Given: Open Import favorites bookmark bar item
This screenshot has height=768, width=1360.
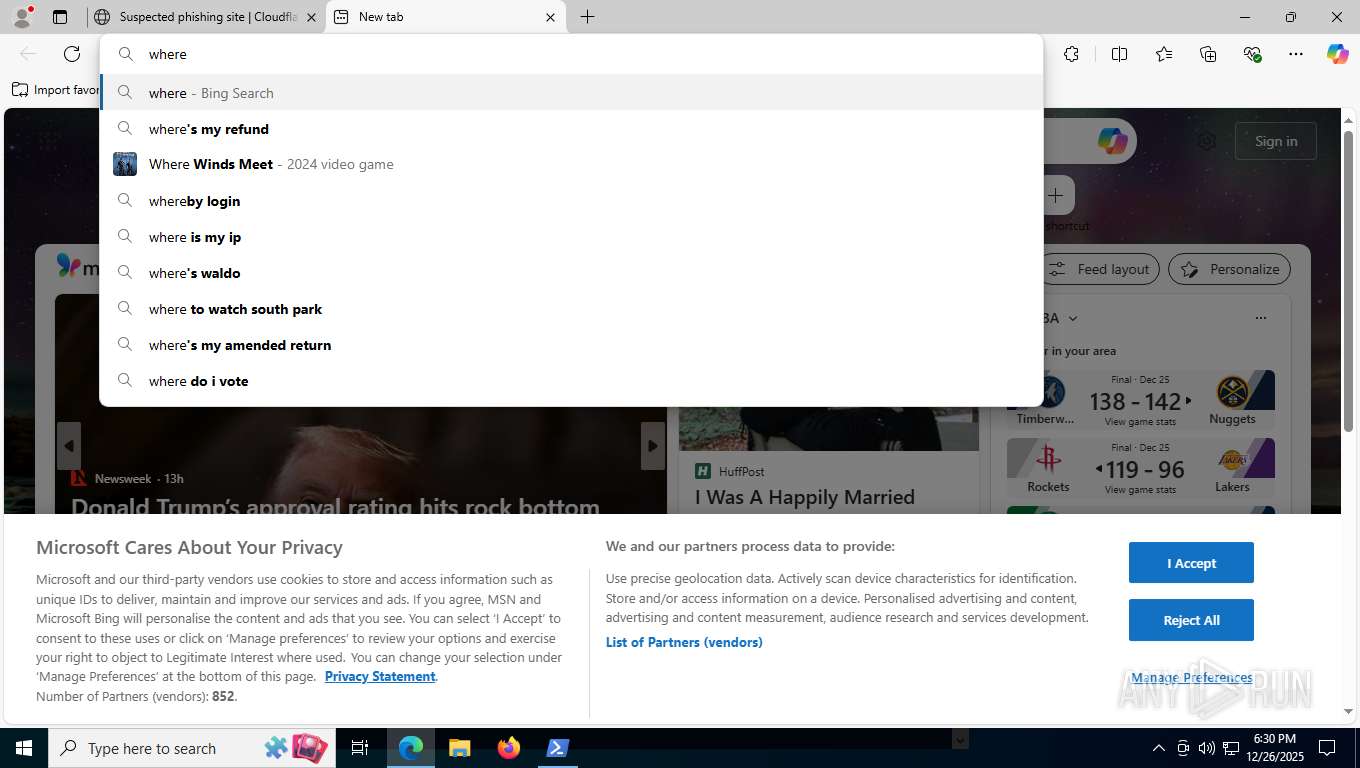Looking at the screenshot, I should [55, 90].
